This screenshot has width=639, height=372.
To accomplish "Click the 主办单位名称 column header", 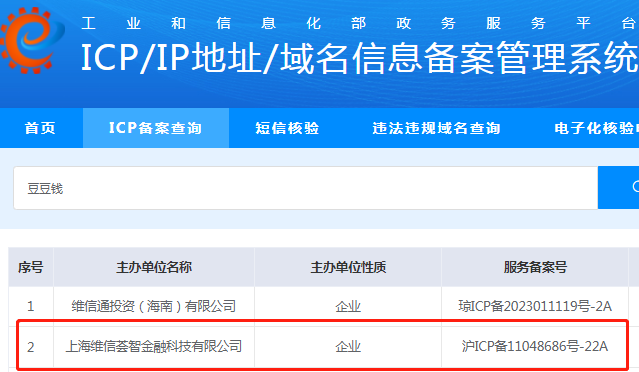I will (x=154, y=267).
